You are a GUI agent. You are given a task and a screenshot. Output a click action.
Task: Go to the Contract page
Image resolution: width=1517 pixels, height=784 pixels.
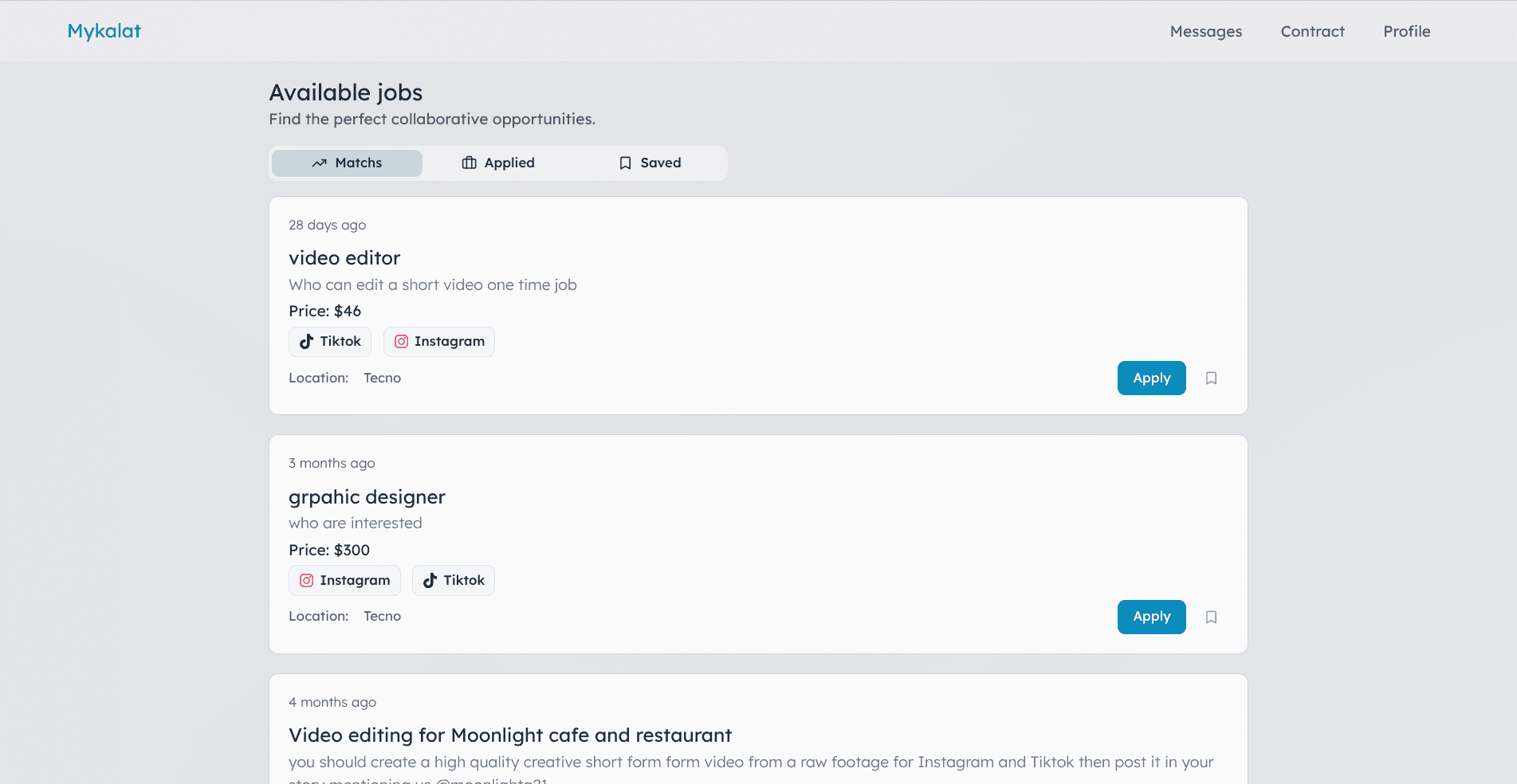(x=1312, y=32)
